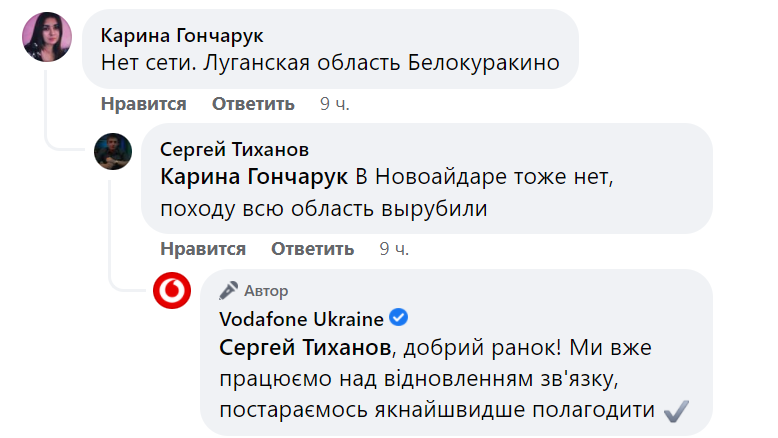The height and width of the screenshot is (438, 778).
Task: Click the Vodafone logo avatar
Action: [171, 292]
